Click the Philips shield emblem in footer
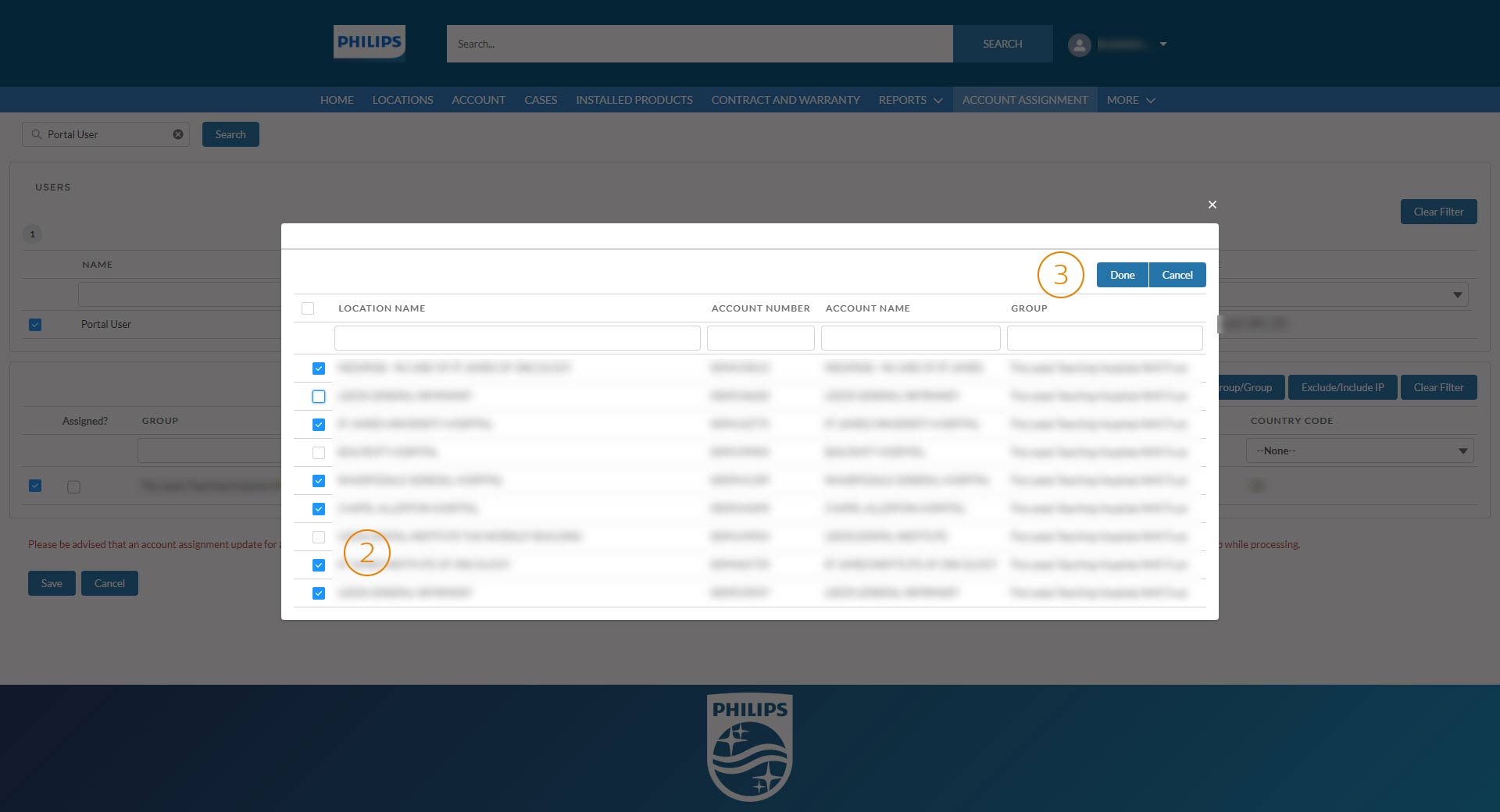 click(x=749, y=746)
